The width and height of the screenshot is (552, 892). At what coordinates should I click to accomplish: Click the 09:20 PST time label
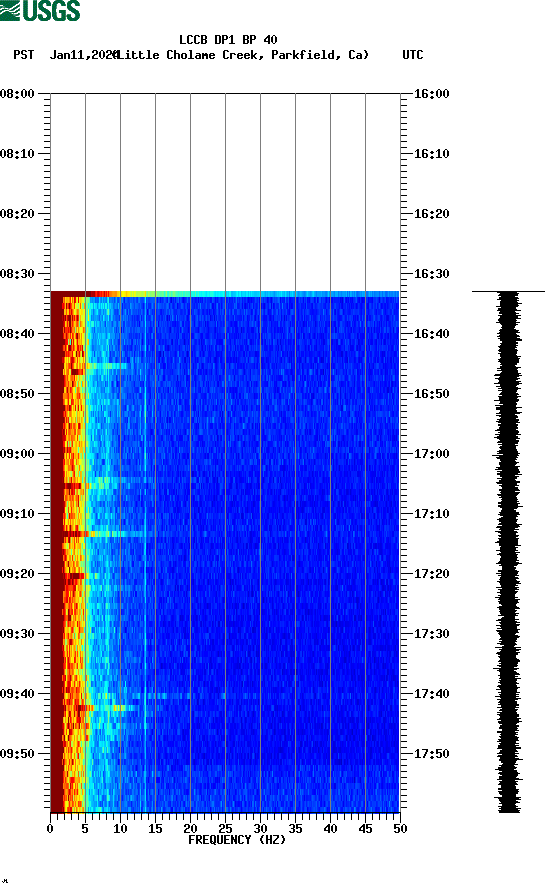coord(17,573)
